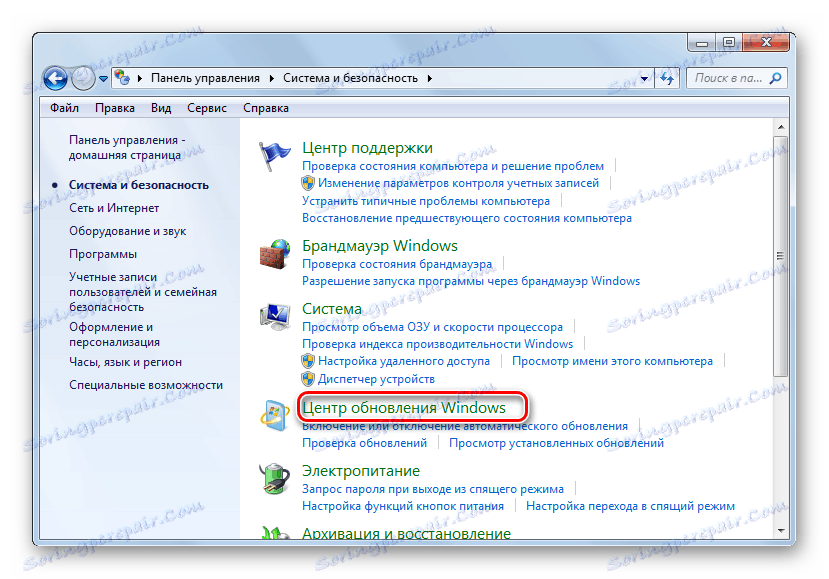Screen dimensions: 829x579
Task: Open Центр обновления Windows heading
Action: click(x=404, y=408)
